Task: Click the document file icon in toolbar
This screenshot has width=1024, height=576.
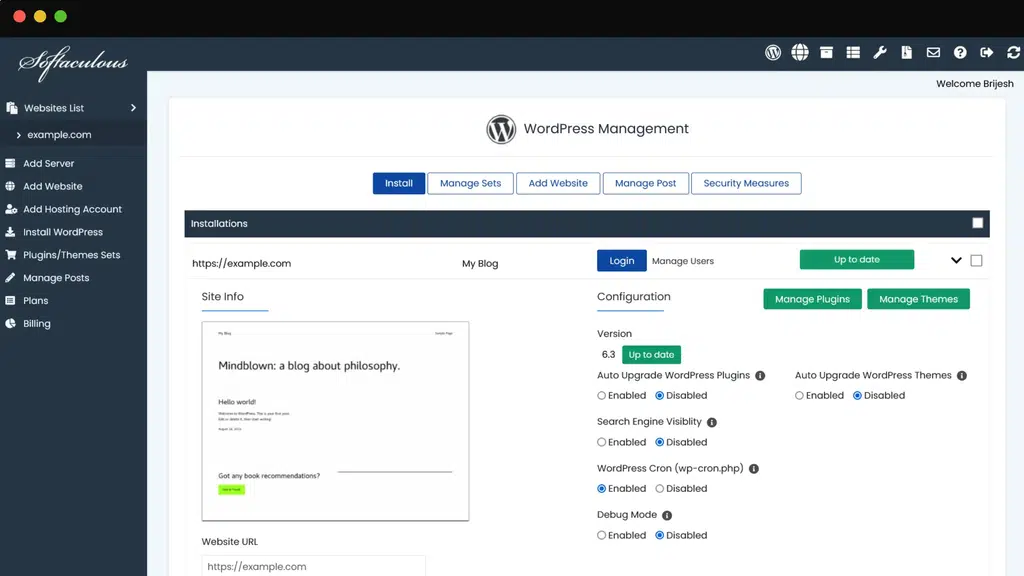Action: (x=906, y=52)
